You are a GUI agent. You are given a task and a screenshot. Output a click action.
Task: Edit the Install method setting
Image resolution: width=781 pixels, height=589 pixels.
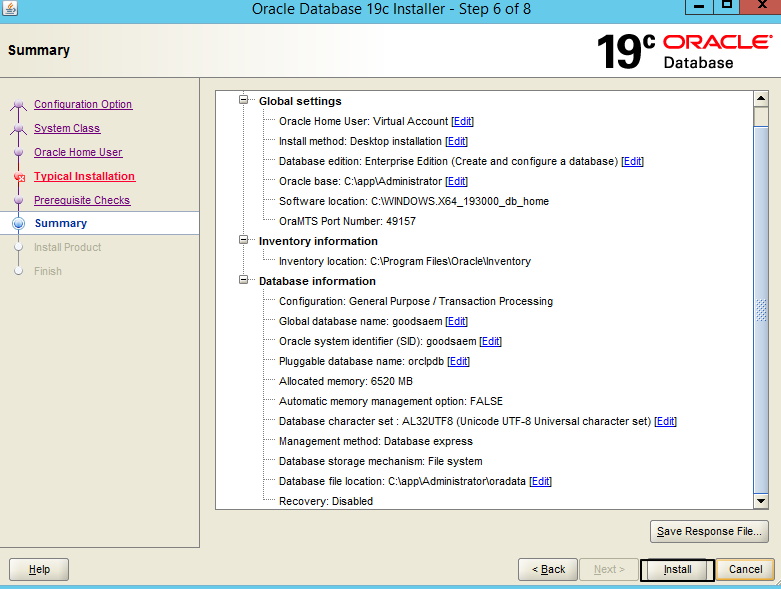coord(456,141)
